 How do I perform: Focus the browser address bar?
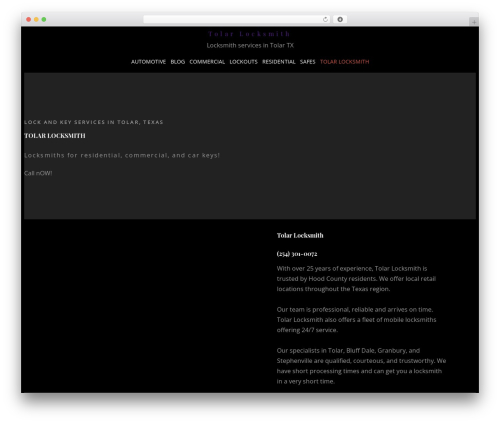point(237,19)
